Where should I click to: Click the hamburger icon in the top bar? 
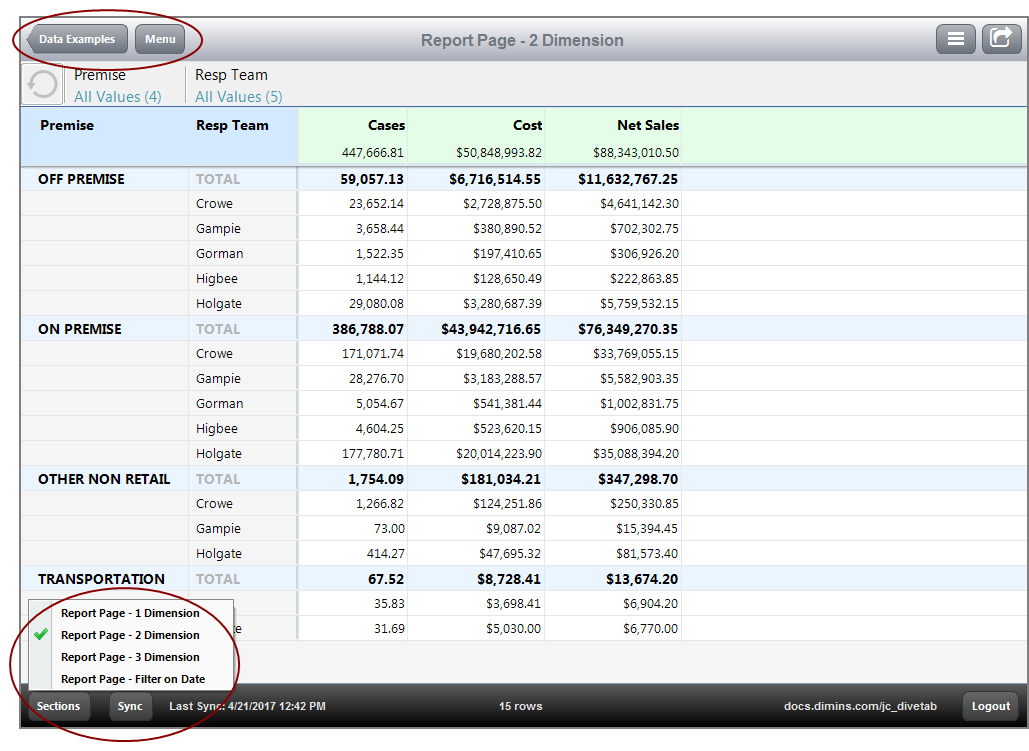[x=955, y=38]
